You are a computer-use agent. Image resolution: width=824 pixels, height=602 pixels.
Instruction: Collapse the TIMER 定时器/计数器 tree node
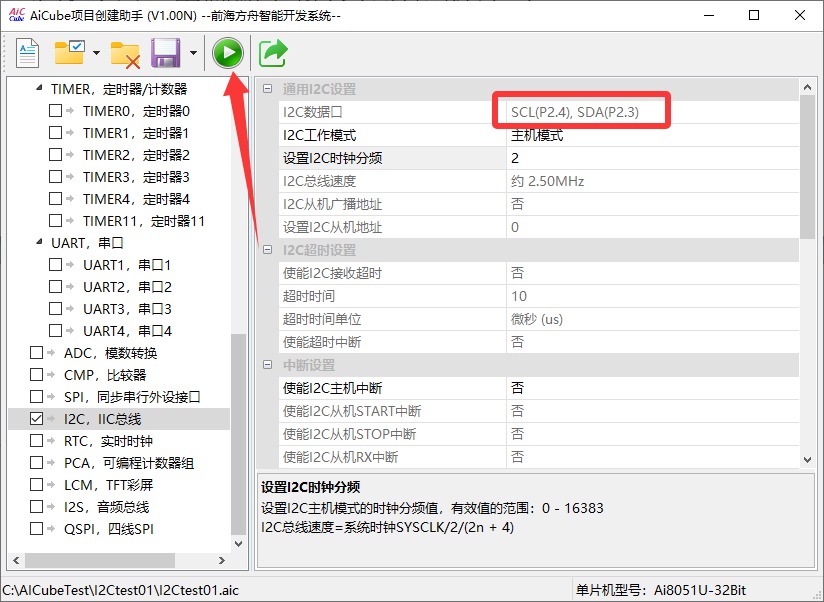pyautogui.click(x=39, y=88)
